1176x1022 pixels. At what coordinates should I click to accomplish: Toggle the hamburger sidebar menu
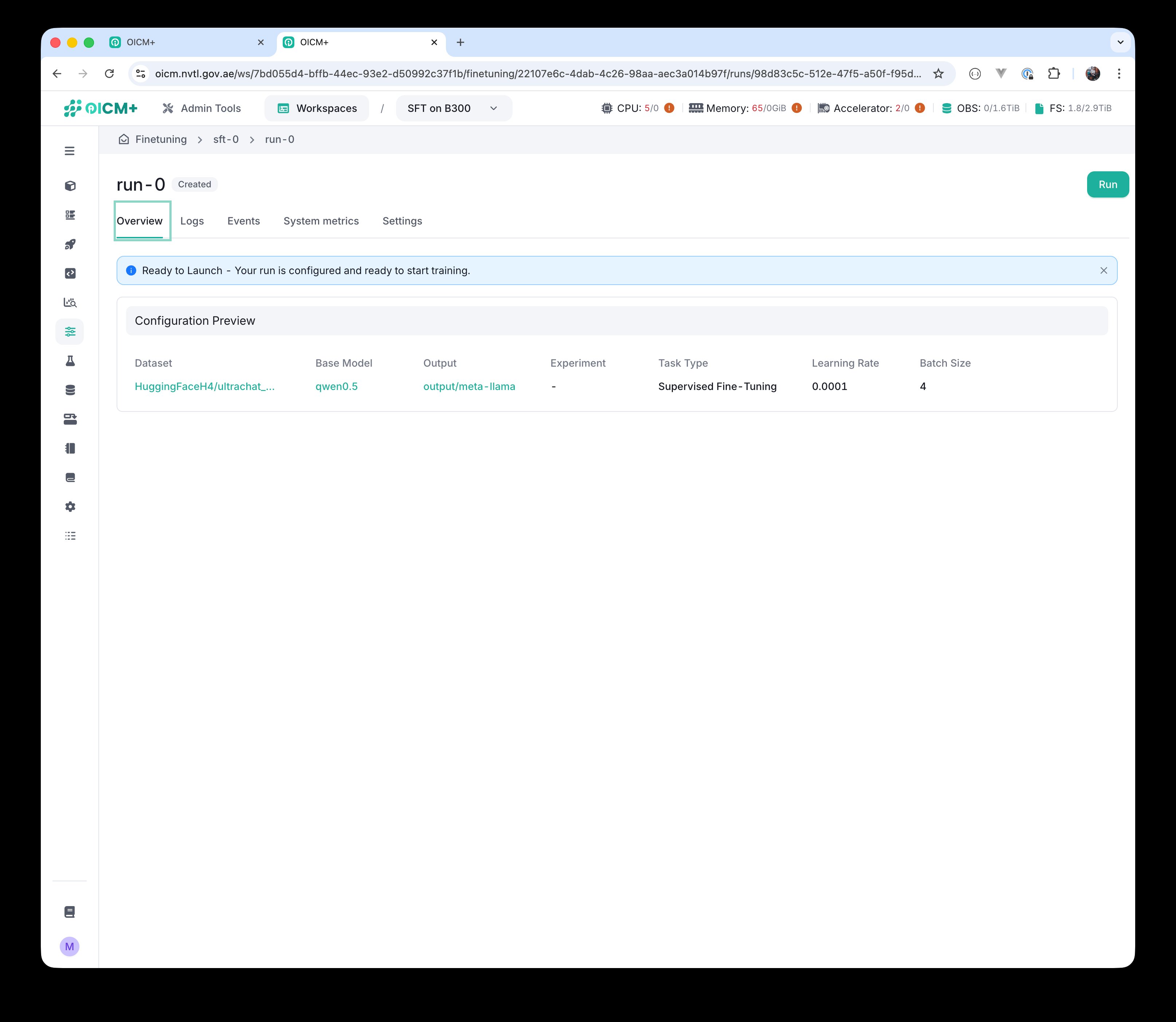click(x=70, y=151)
